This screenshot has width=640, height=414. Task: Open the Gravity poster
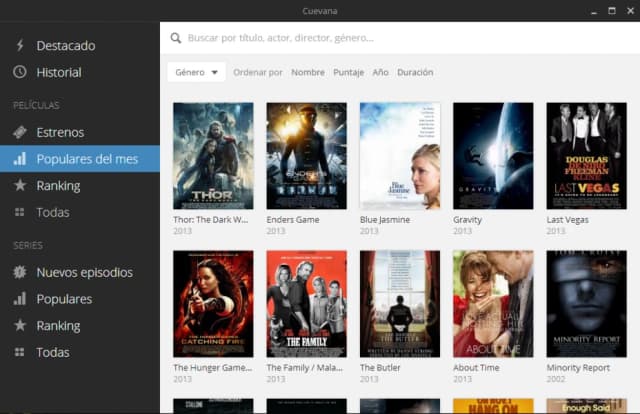tap(493, 156)
